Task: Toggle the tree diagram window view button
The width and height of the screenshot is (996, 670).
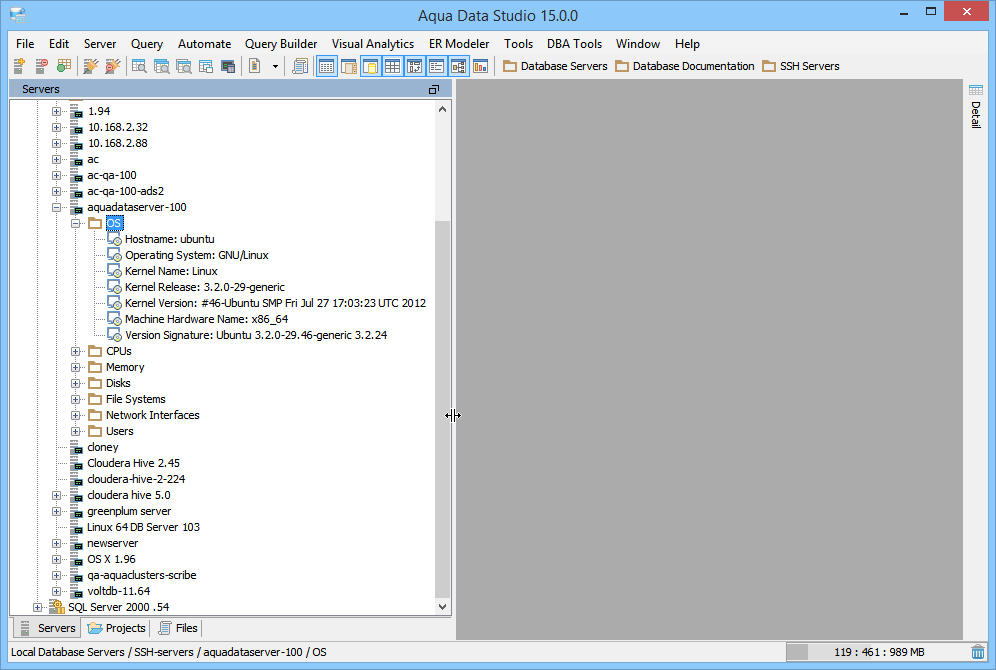Action: coord(458,66)
